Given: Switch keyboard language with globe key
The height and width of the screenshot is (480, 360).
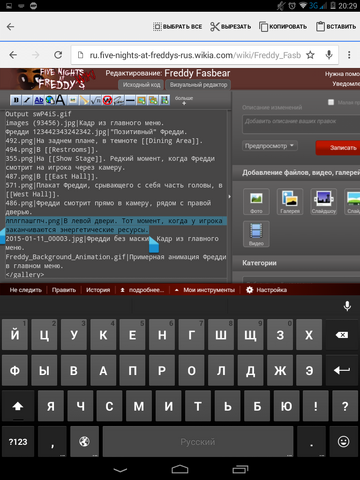Looking at the screenshot, I should point(84,442).
